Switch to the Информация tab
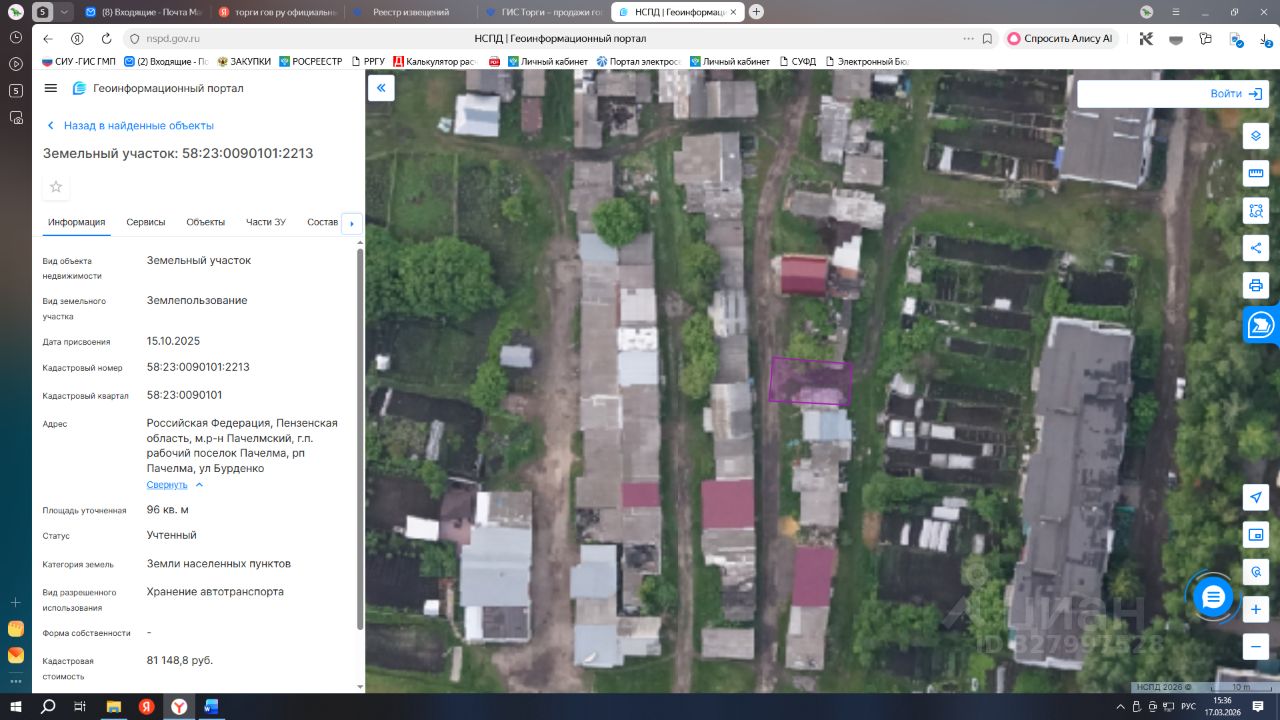1280x720 pixels. point(76,222)
